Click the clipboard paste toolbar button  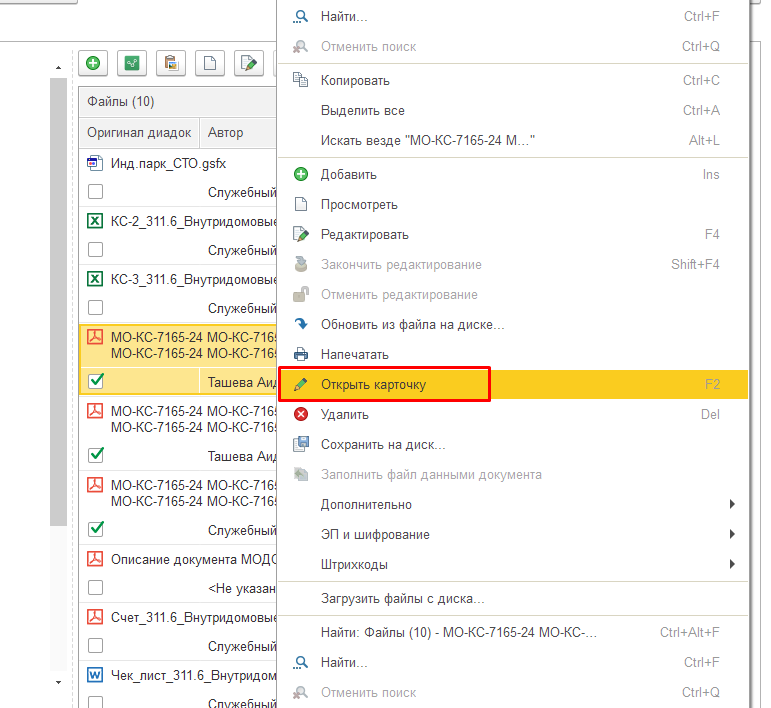pyautogui.click(x=171, y=63)
